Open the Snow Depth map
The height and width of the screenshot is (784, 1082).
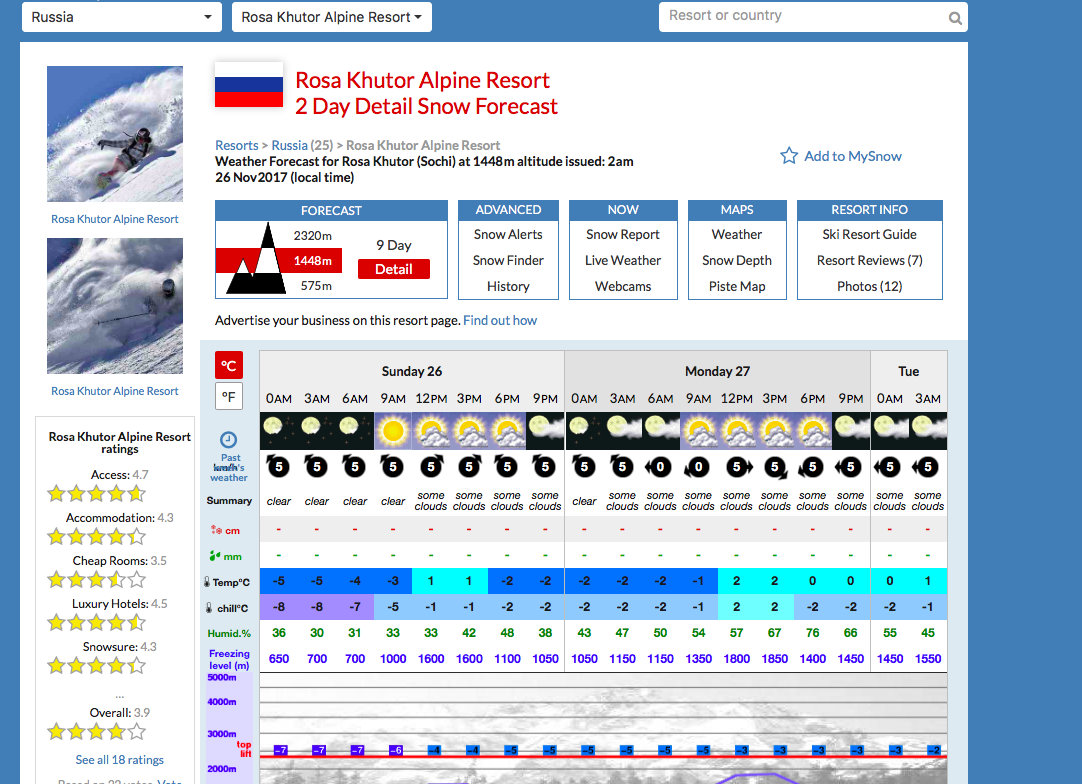click(737, 260)
